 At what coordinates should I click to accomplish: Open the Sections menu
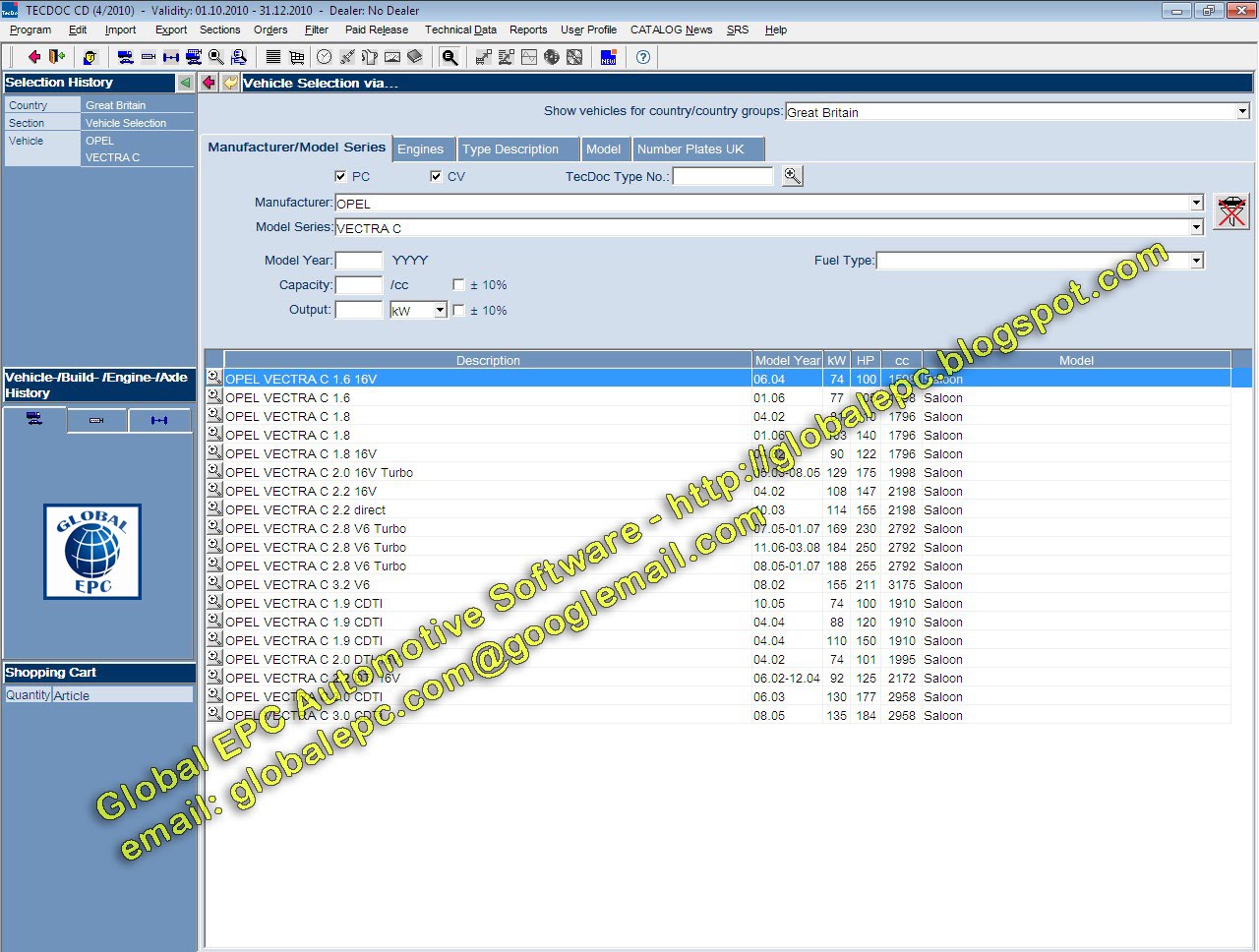coord(219,30)
